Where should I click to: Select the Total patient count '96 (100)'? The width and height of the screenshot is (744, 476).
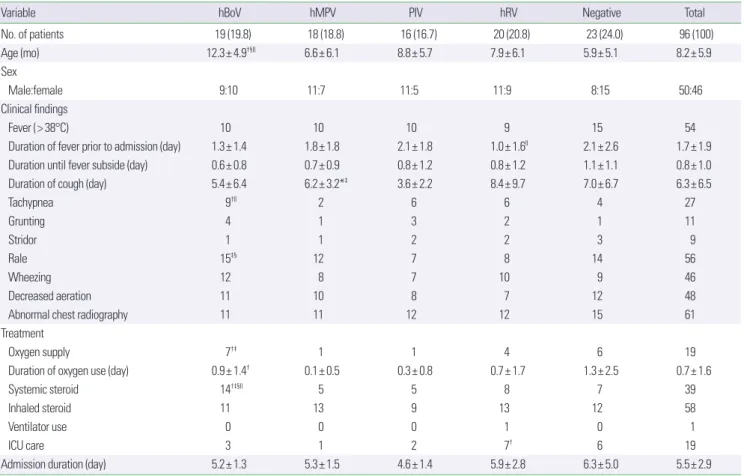(x=697, y=34)
